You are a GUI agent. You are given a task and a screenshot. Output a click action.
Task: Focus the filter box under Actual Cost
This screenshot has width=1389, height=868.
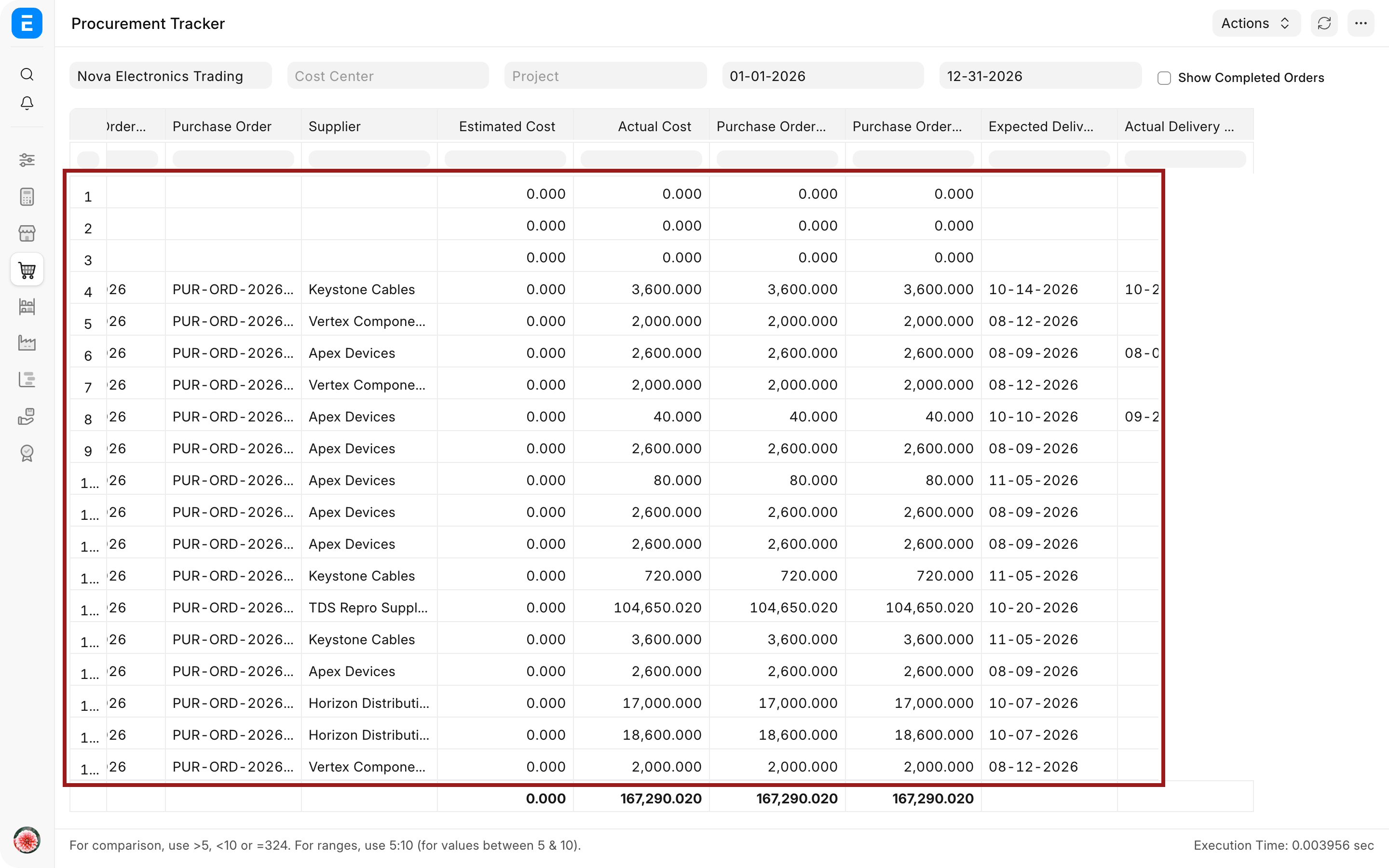pos(641,159)
